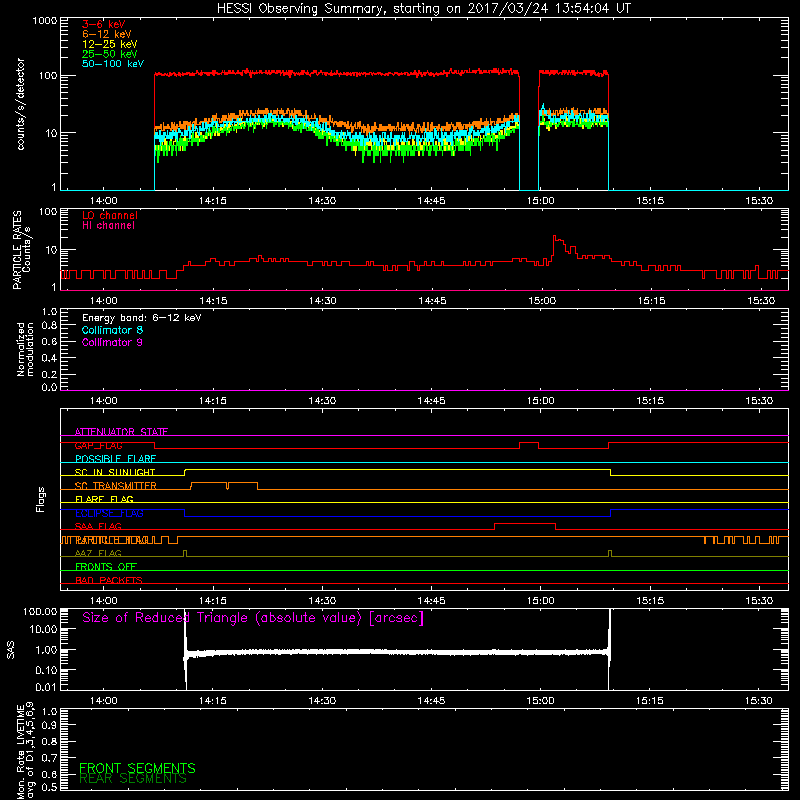This screenshot has width=800, height=800.
Task: Click the POSSIBLE_FLARE flag label
Action: pos(115,459)
